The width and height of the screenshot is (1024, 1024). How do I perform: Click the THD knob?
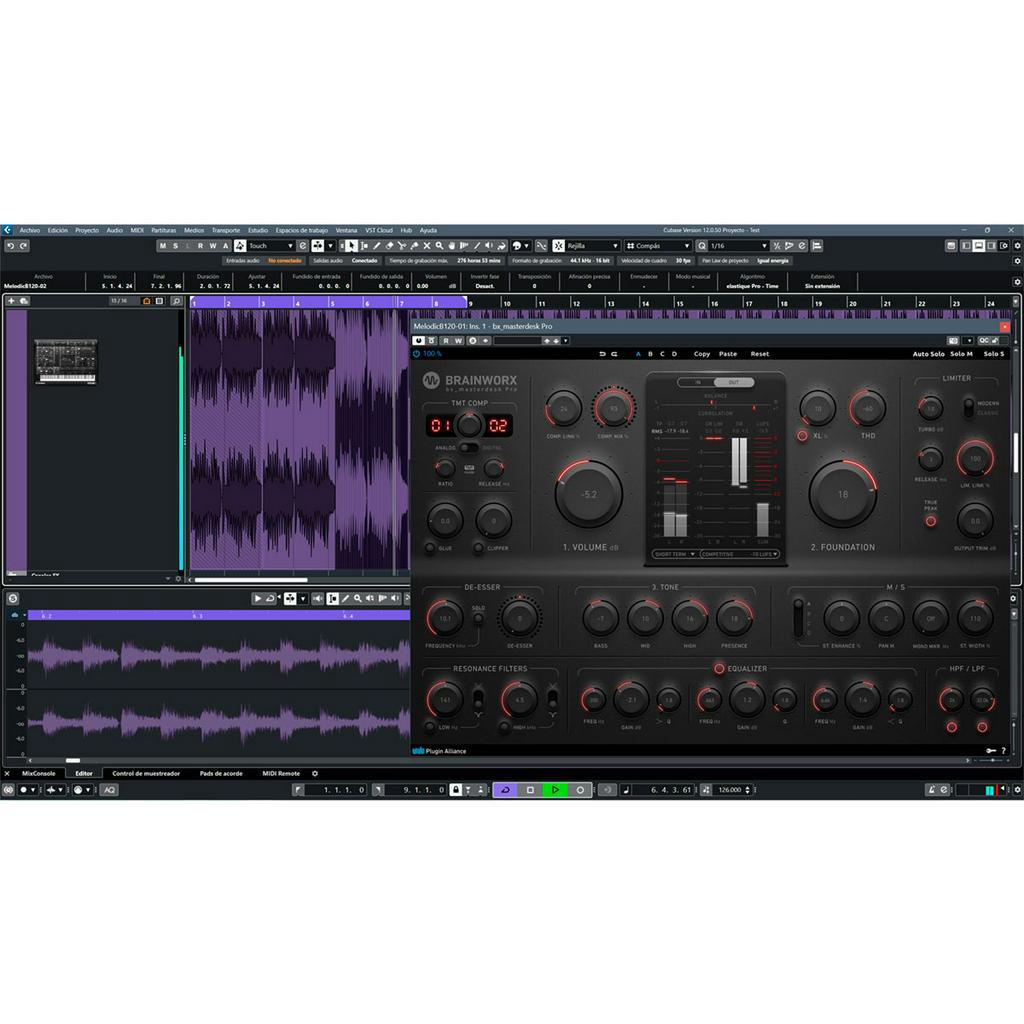[x=867, y=409]
